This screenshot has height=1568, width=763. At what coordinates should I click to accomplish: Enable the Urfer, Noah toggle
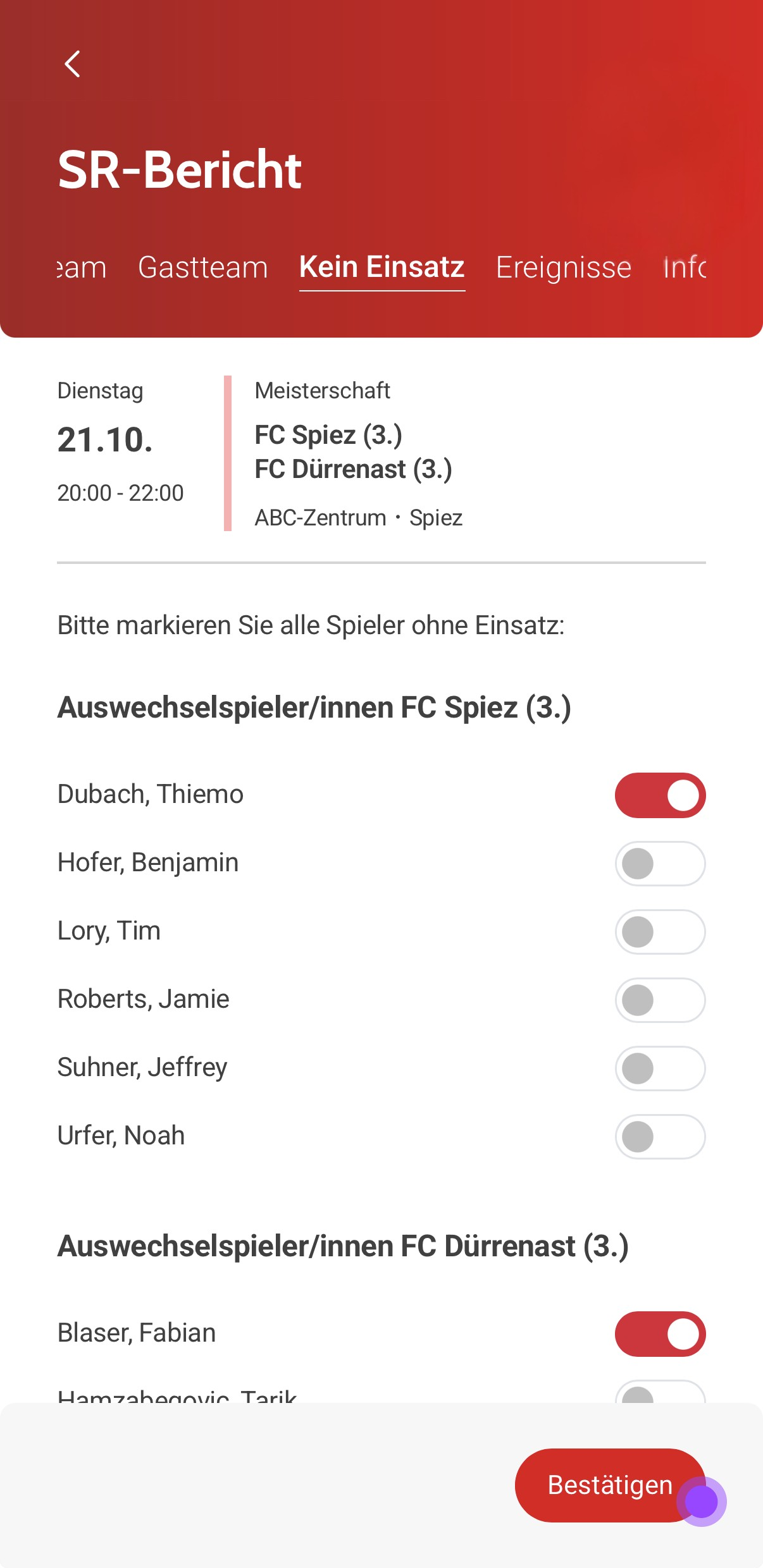pyautogui.click(x=660, y=1136)
